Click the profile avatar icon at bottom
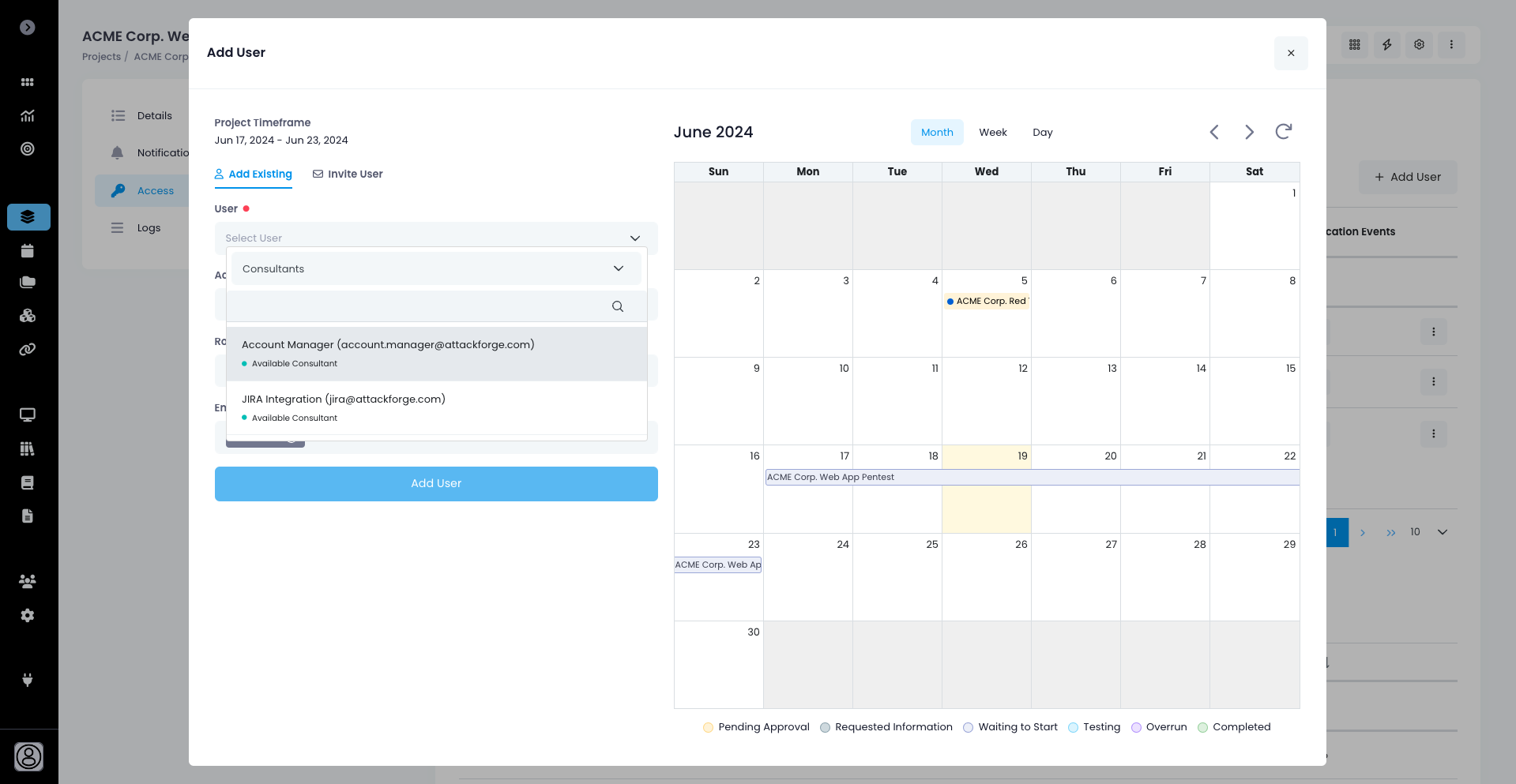This screenshot has width=1516, height=784. tap(29, 756)
